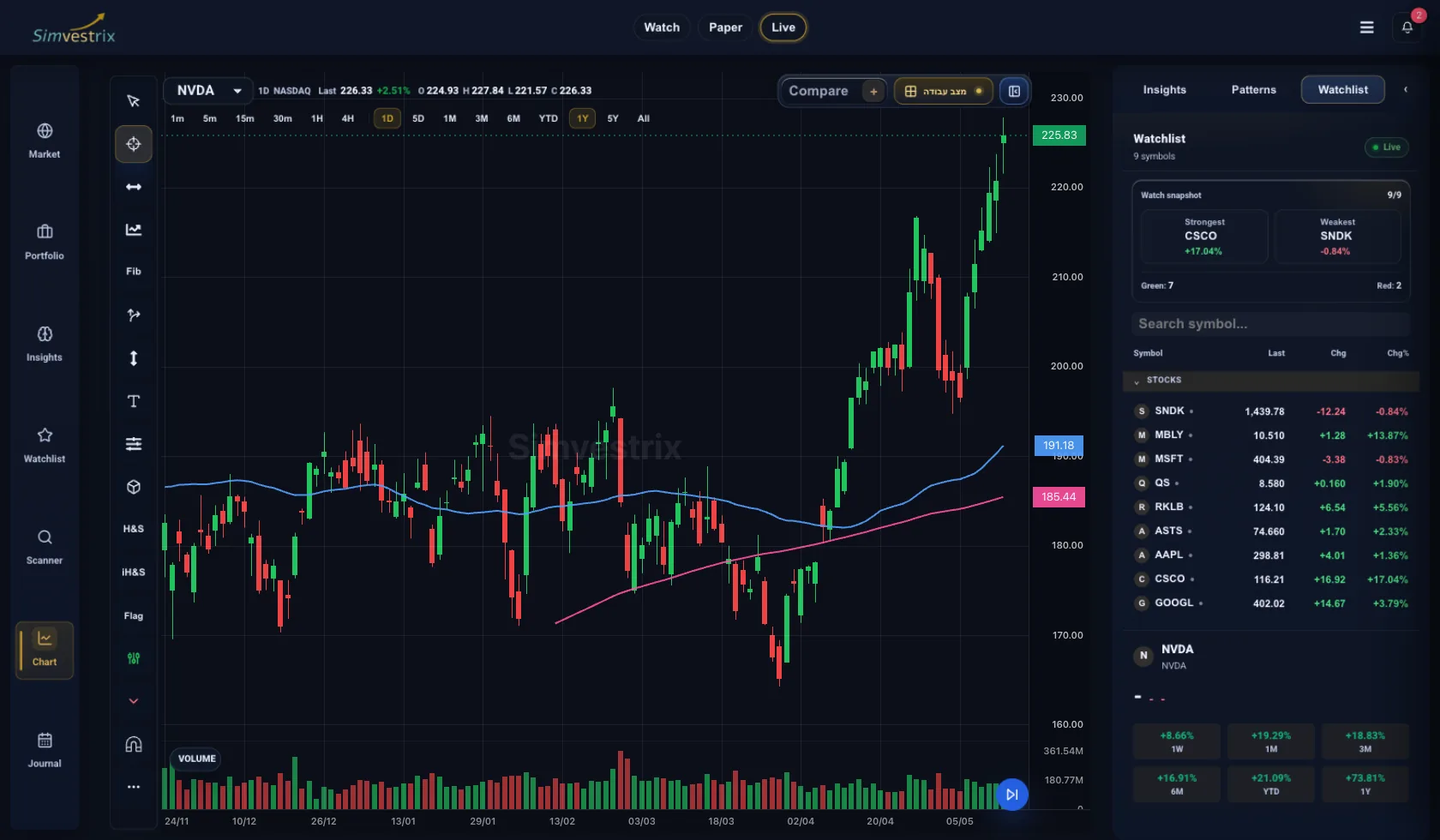
Task: Open the green indicator settings tool
Action: click(134, 658)
